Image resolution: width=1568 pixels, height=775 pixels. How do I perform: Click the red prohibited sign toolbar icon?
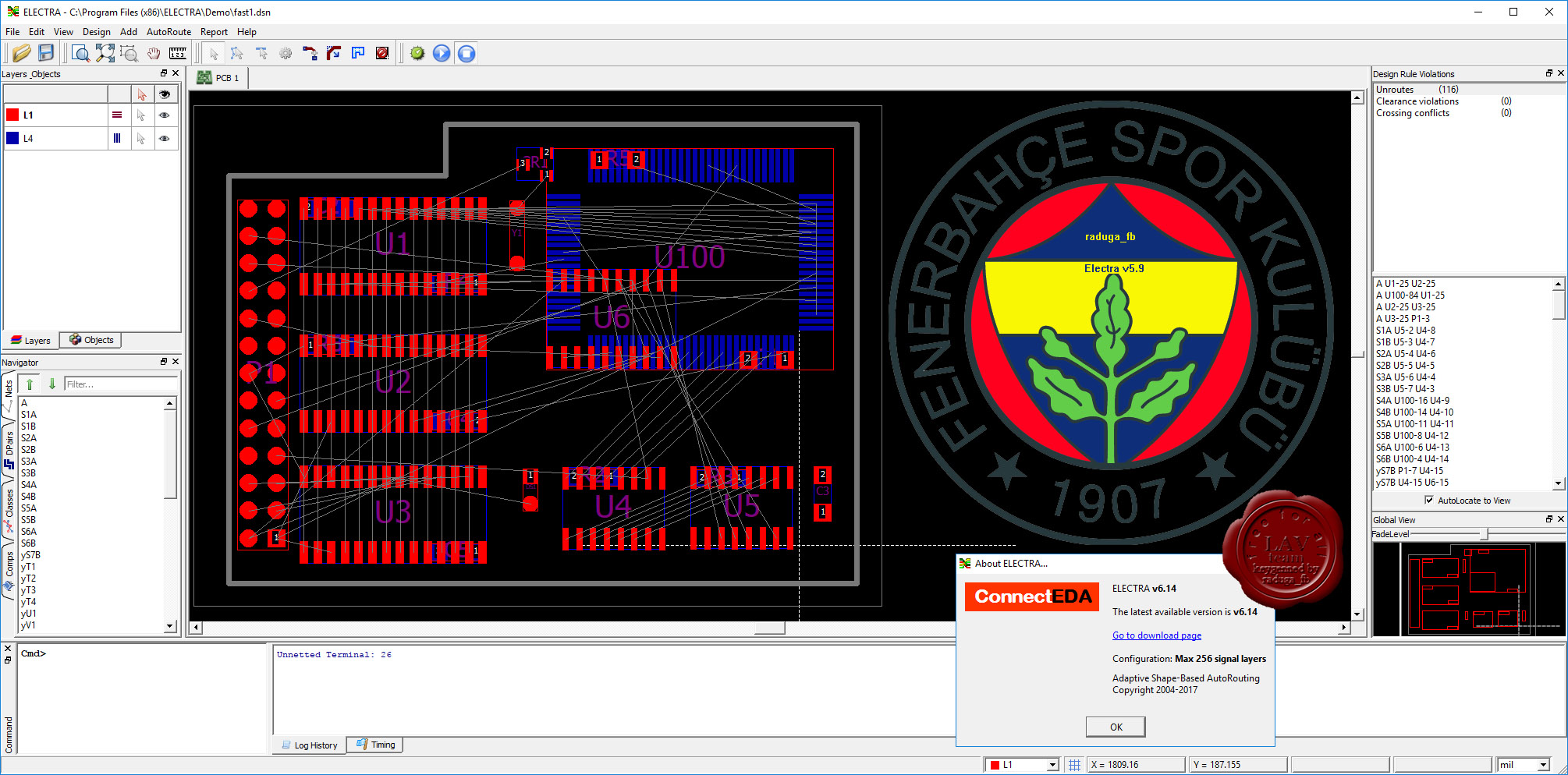pos(382,53)
